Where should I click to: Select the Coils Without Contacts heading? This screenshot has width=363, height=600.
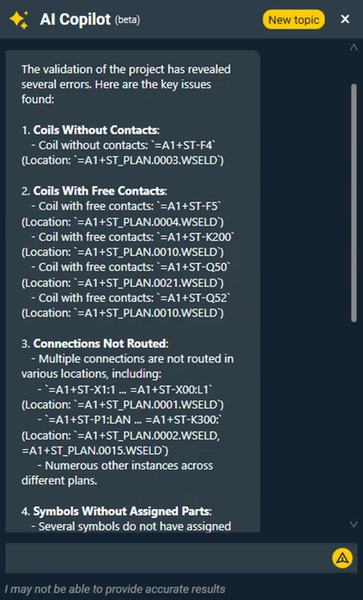coord(96,130)
